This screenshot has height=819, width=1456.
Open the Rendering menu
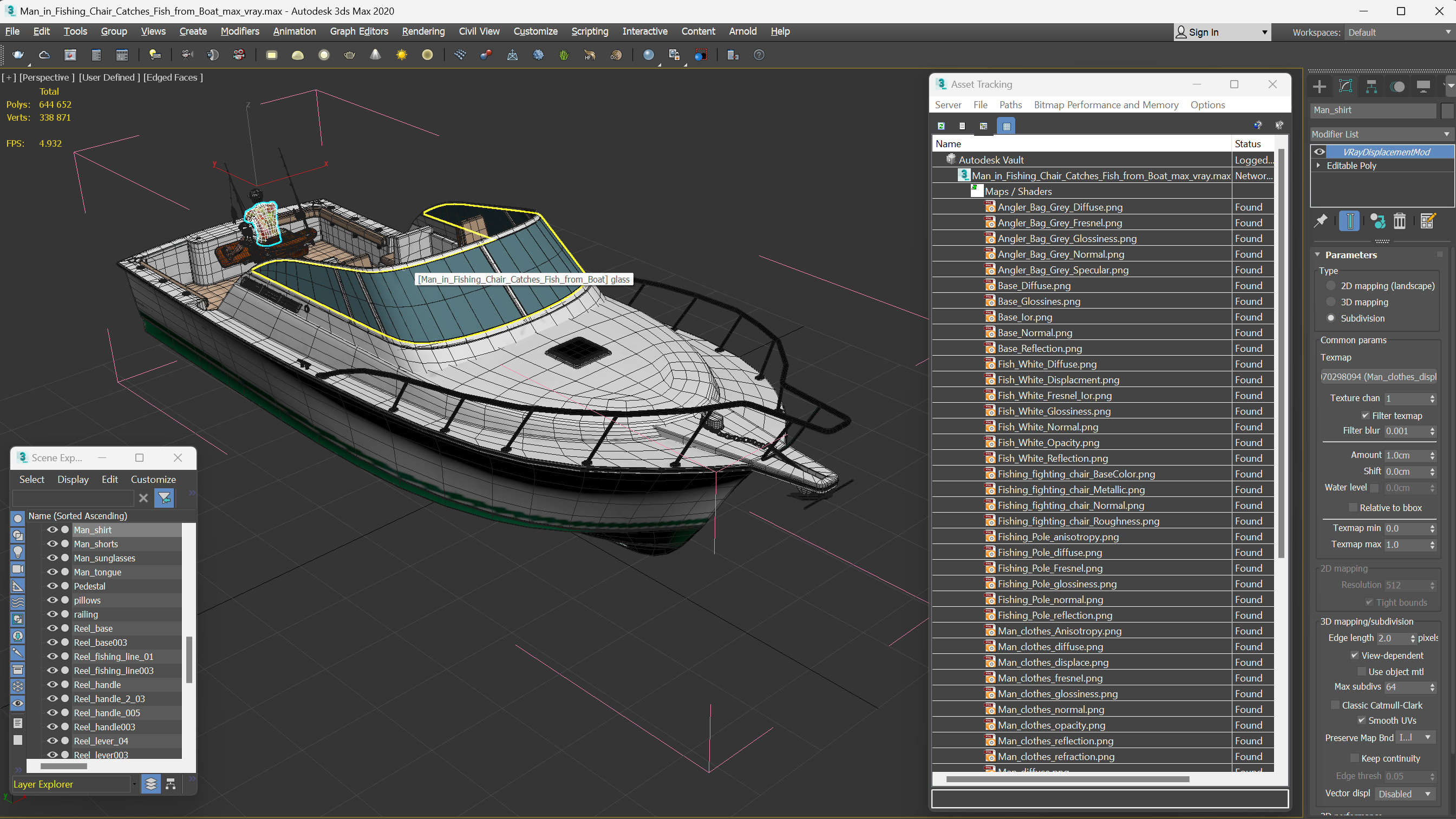tap(423, 31)
